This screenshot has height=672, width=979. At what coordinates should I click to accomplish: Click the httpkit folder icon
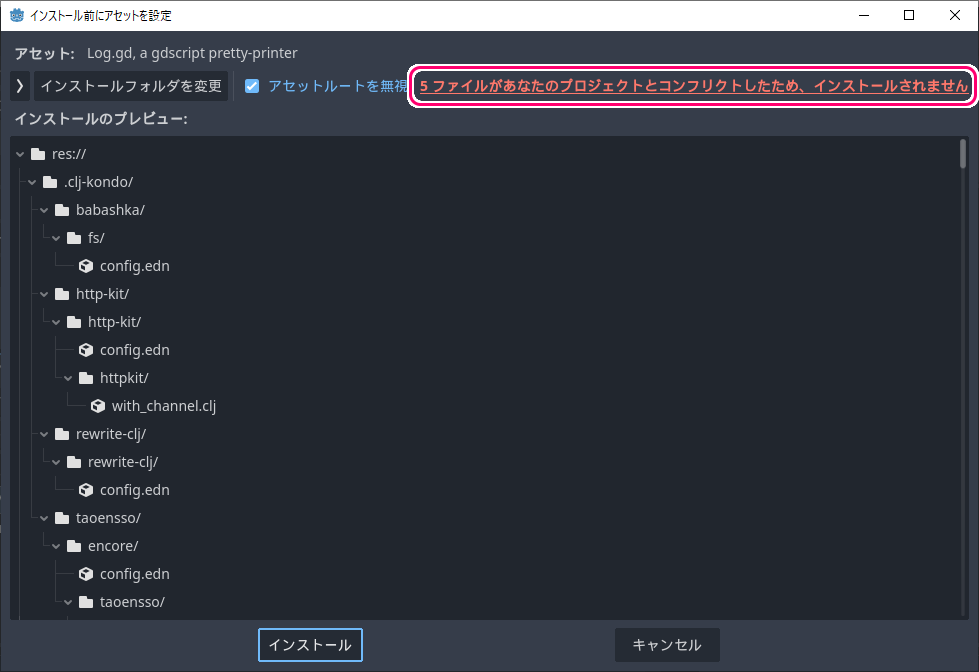pyautogui.click(x=86, y=378)
